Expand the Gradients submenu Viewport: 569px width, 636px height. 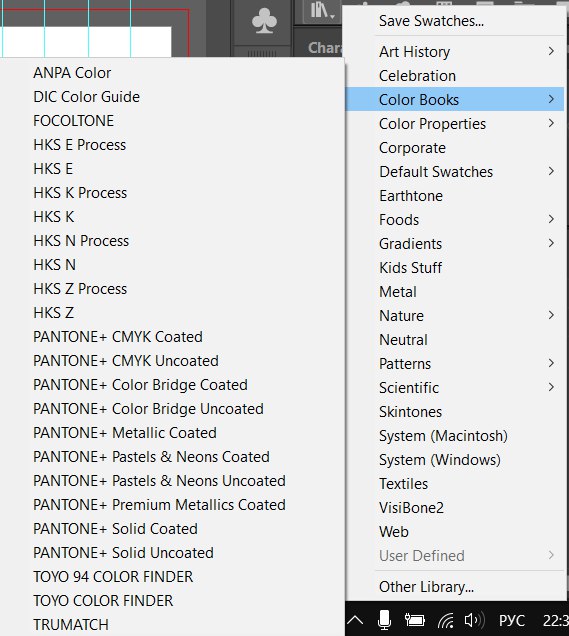point(455,243)
